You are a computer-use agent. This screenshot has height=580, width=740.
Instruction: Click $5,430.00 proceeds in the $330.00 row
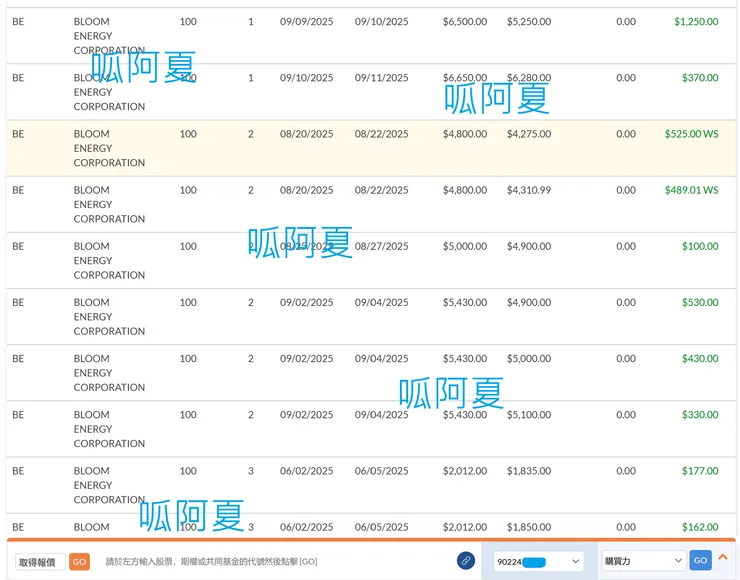(x=465, y=415)
